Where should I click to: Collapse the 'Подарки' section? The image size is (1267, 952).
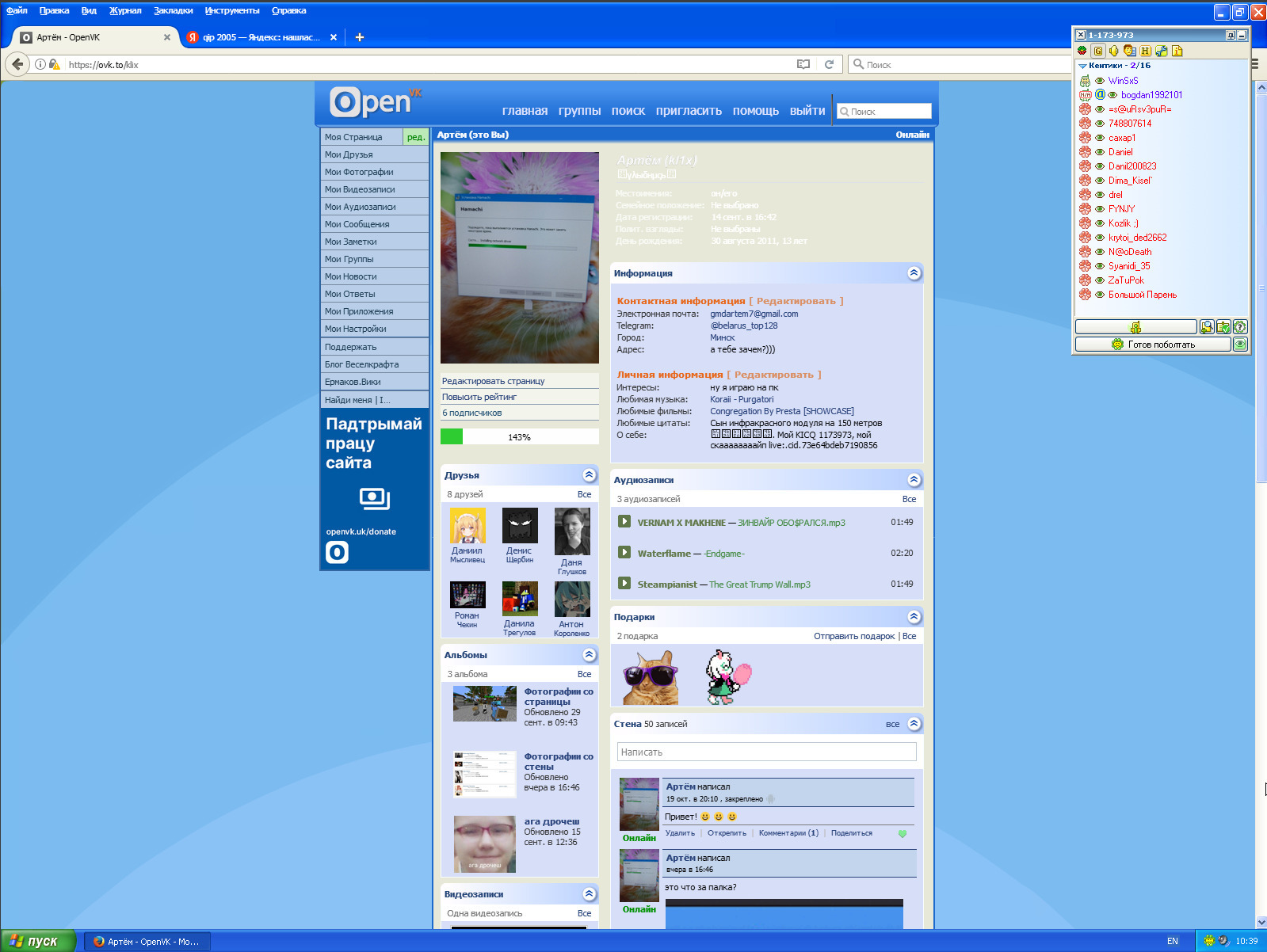tap(914, 617)
